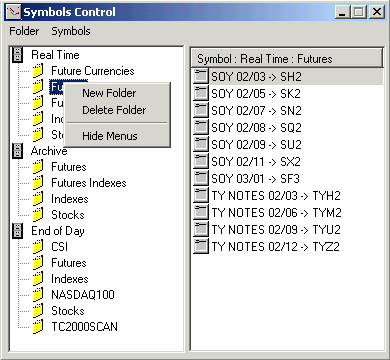Image resolution: width=390 pixels, height=360 pixels.
Task: Minimize the Symbols Control window
Action: [343, 12]
